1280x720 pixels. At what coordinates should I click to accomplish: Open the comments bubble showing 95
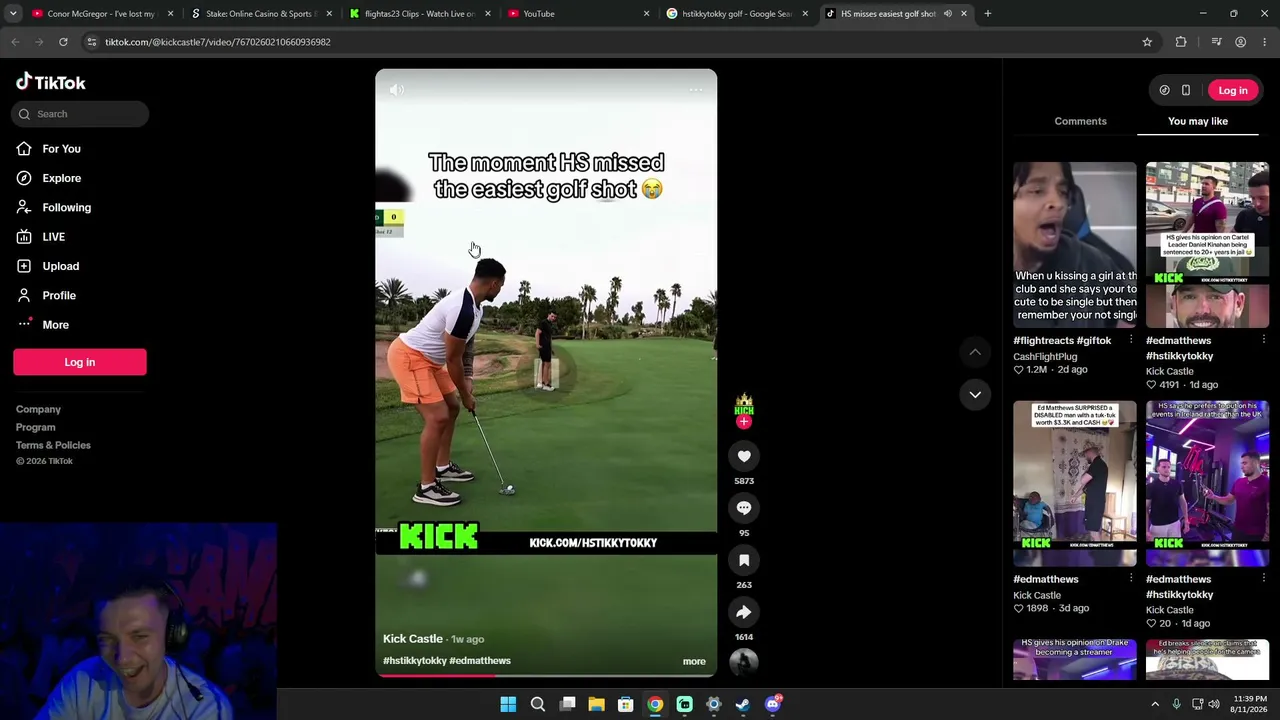tap(744, 508)
